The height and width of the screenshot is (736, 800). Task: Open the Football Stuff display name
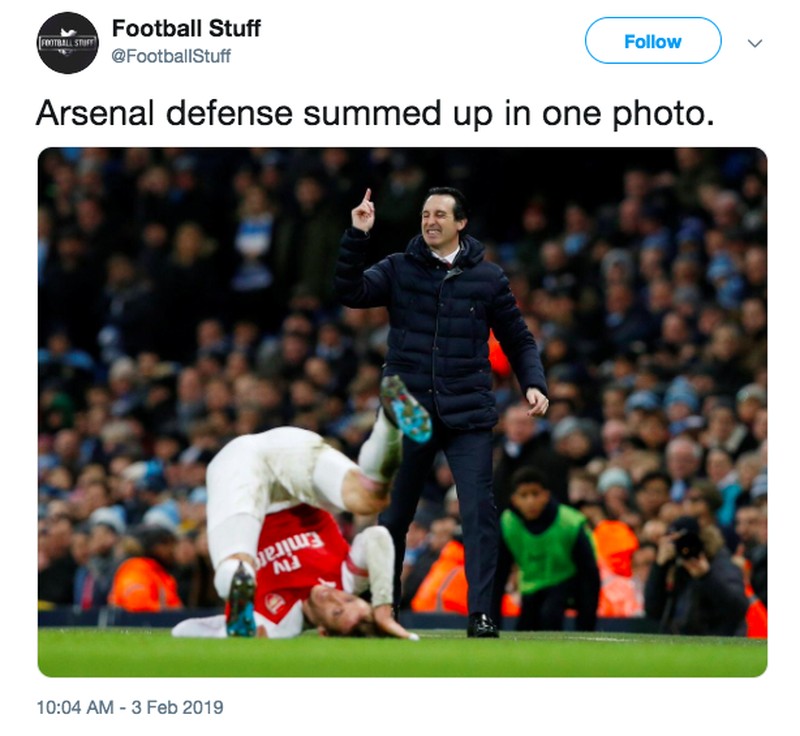tap(186, 28)
